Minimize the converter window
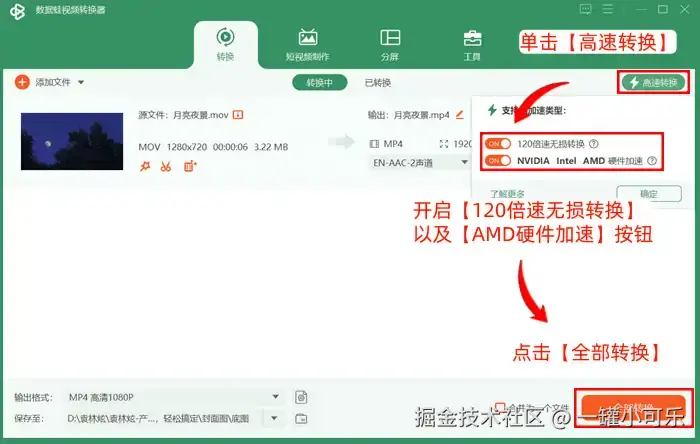Viewport: 700px width, 444px height. point(641,9)
